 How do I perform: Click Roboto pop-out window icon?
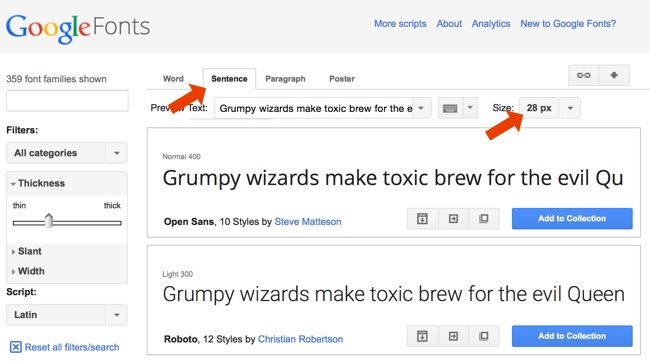(484, 336)
